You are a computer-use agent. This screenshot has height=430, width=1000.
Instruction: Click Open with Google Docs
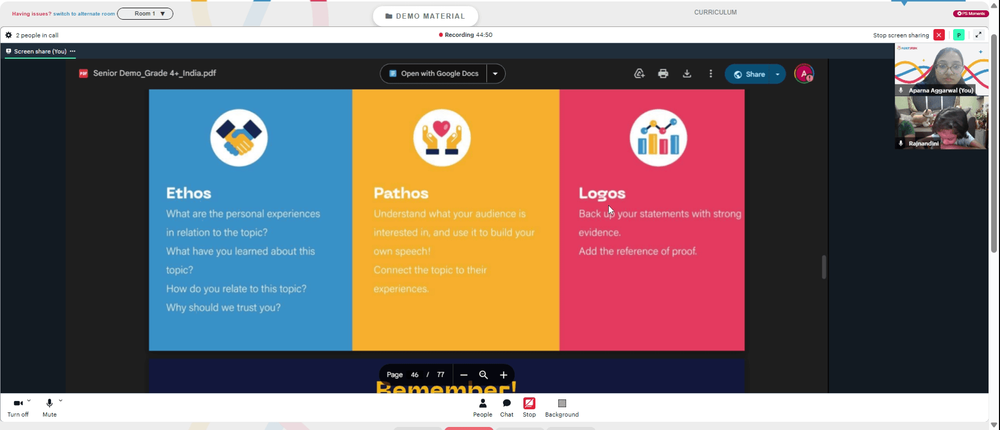click(x=434, y=73)
